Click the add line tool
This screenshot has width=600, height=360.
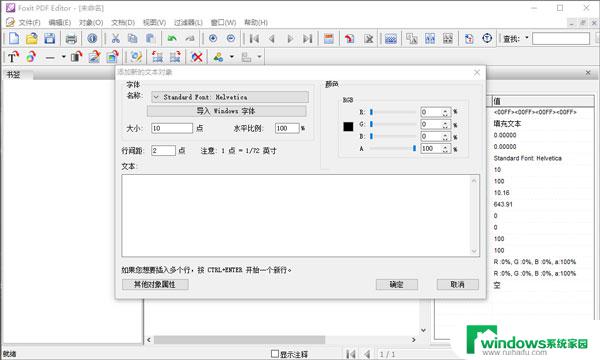pyautogui.click(x=50, y=58)
